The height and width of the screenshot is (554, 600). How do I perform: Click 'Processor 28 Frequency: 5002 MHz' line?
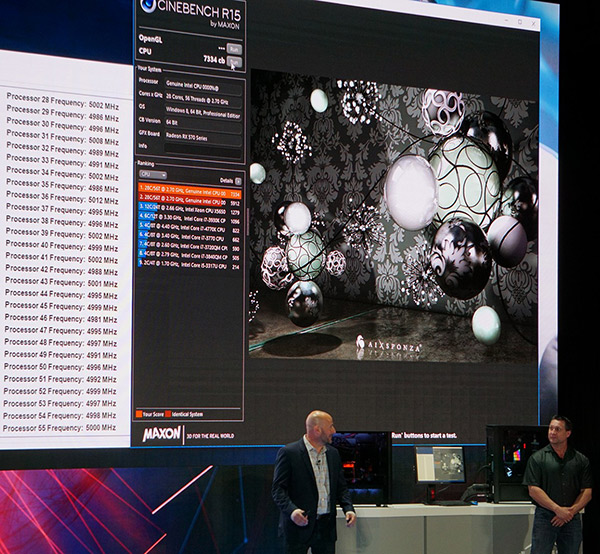[63, 101]
